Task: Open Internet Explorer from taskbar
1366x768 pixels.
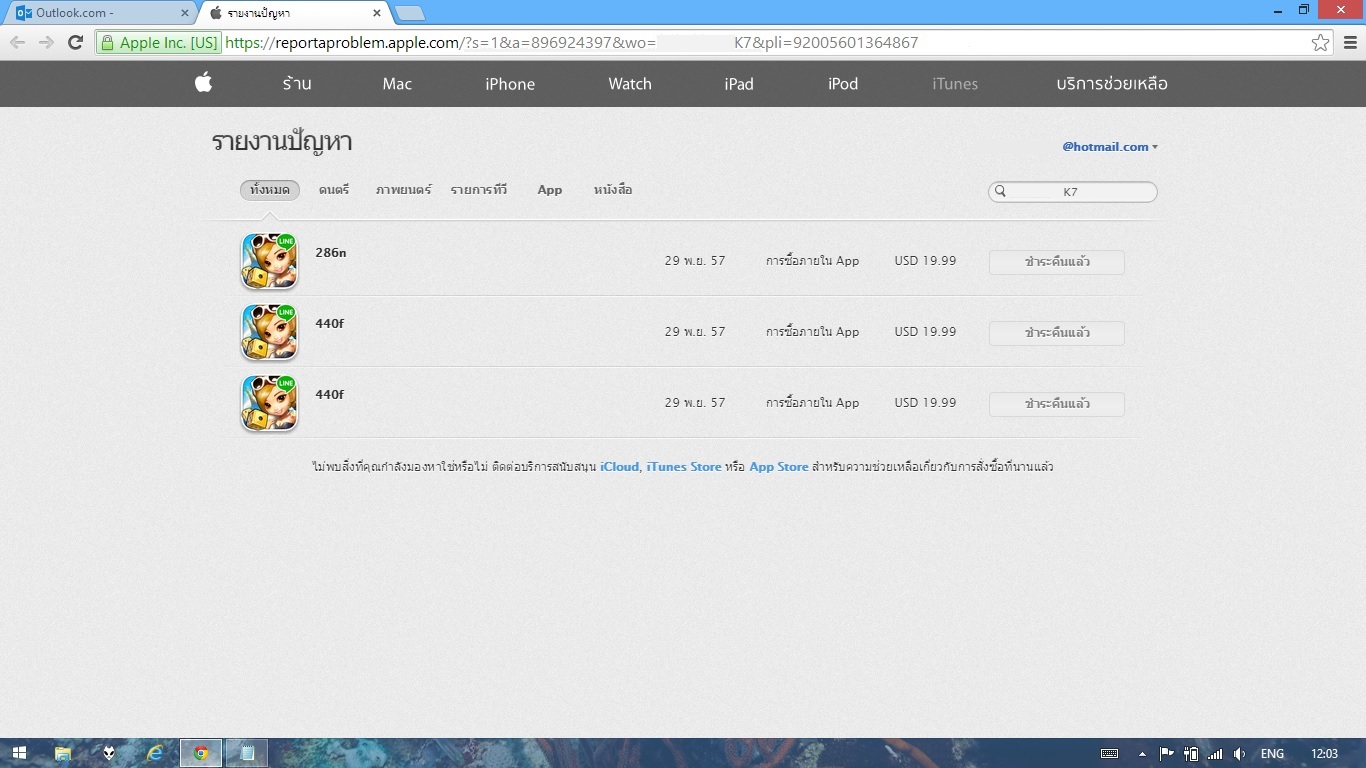Action: 155,753
